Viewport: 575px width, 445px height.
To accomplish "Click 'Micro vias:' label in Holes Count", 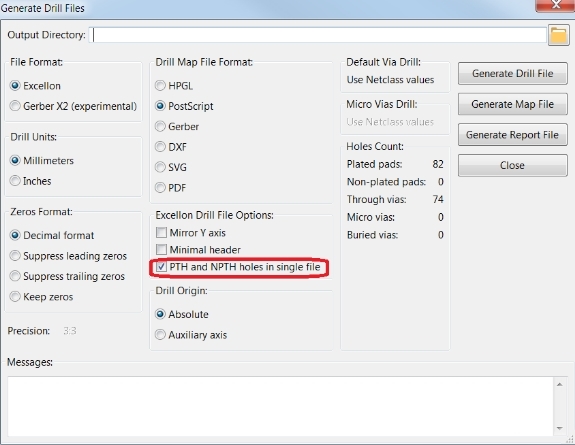I will pos(371,217).
